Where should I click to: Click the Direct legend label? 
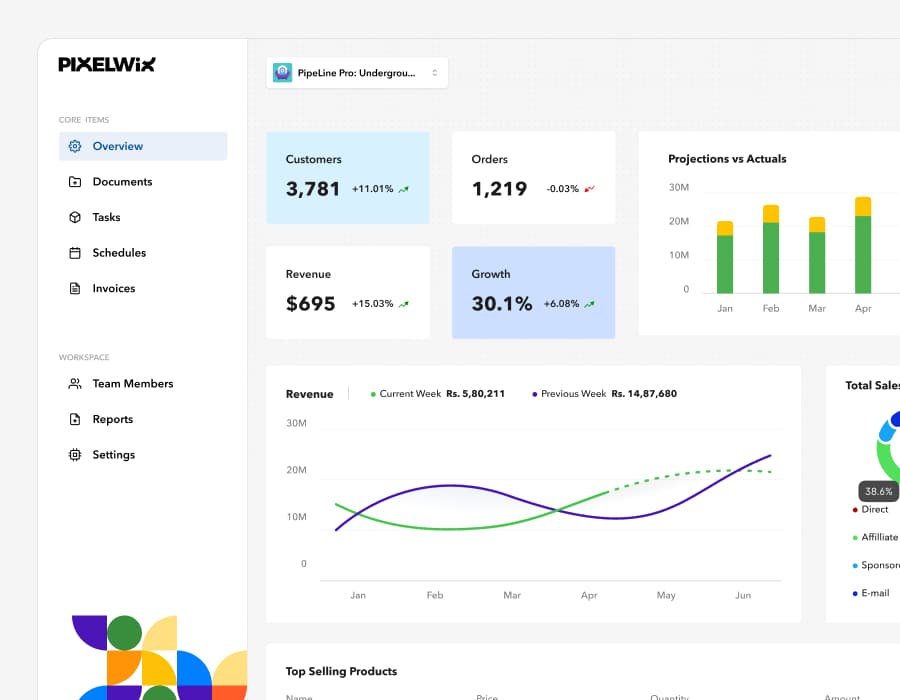(875, 510)
